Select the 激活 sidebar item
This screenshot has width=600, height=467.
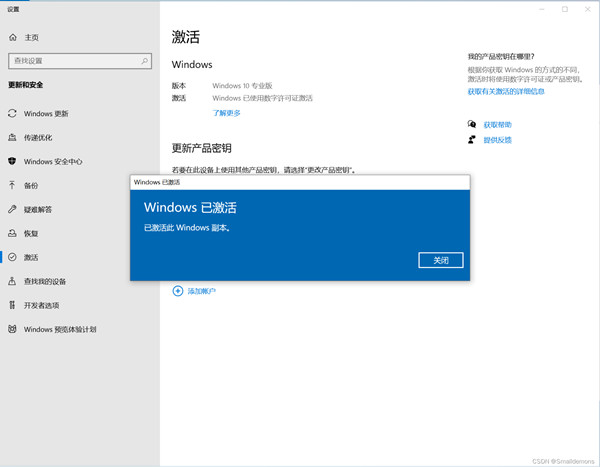31,257
